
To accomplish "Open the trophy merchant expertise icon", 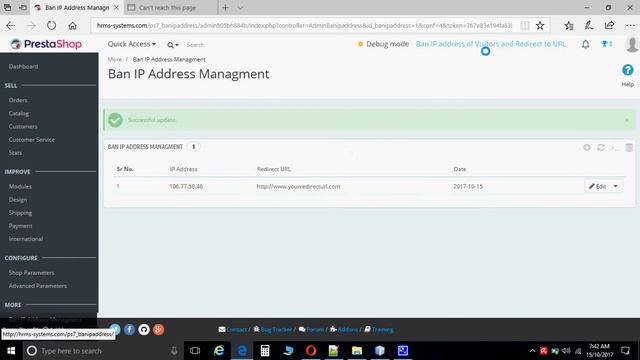I will pos(607,44).
